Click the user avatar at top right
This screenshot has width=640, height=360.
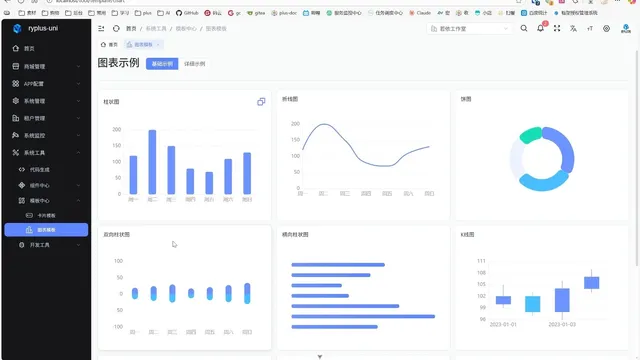pyautogui.click(x=626, y=29)
